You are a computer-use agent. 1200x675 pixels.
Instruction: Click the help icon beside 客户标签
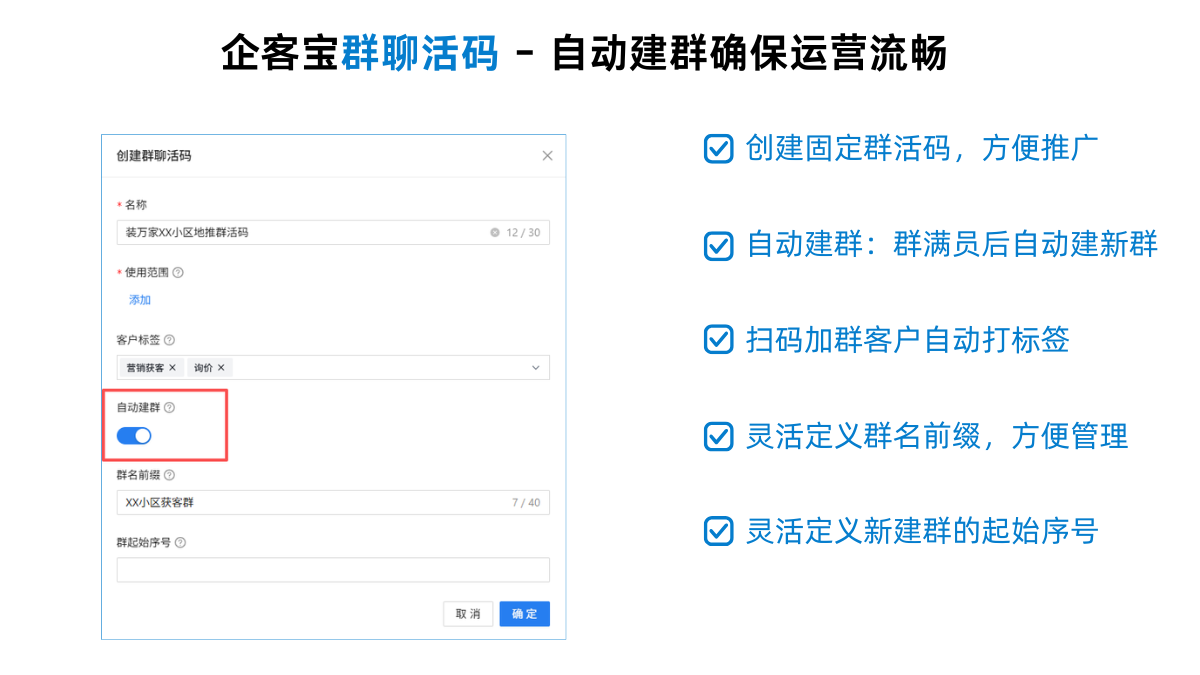click(x=169, y=340)
